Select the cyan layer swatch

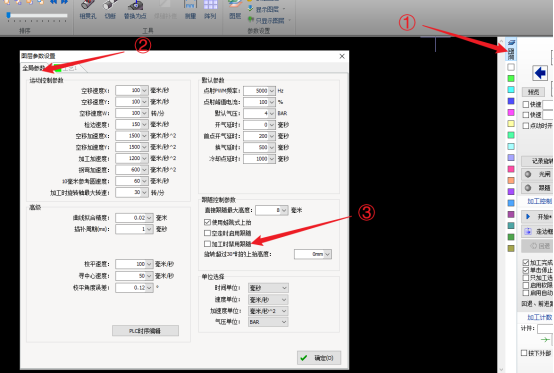coord(511,90)
